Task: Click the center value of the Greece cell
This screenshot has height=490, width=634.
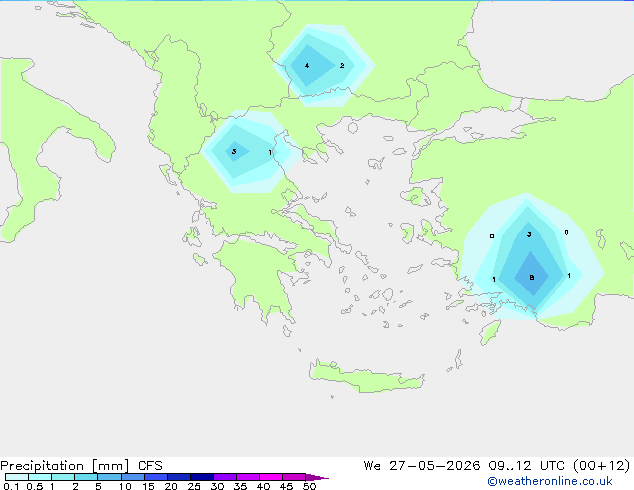Action: 234,152
